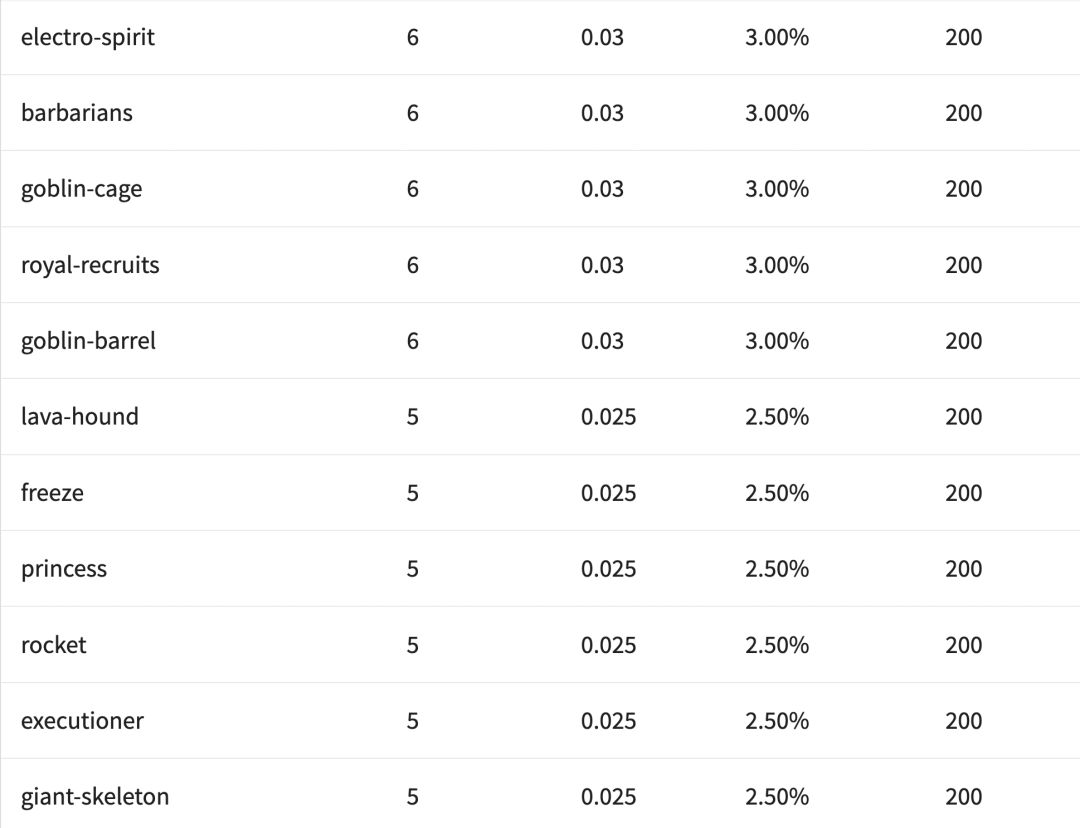Click the rocket card name
Image resolution: width=1080 pixels, height=828 pixels.
(x=54, y=645)
